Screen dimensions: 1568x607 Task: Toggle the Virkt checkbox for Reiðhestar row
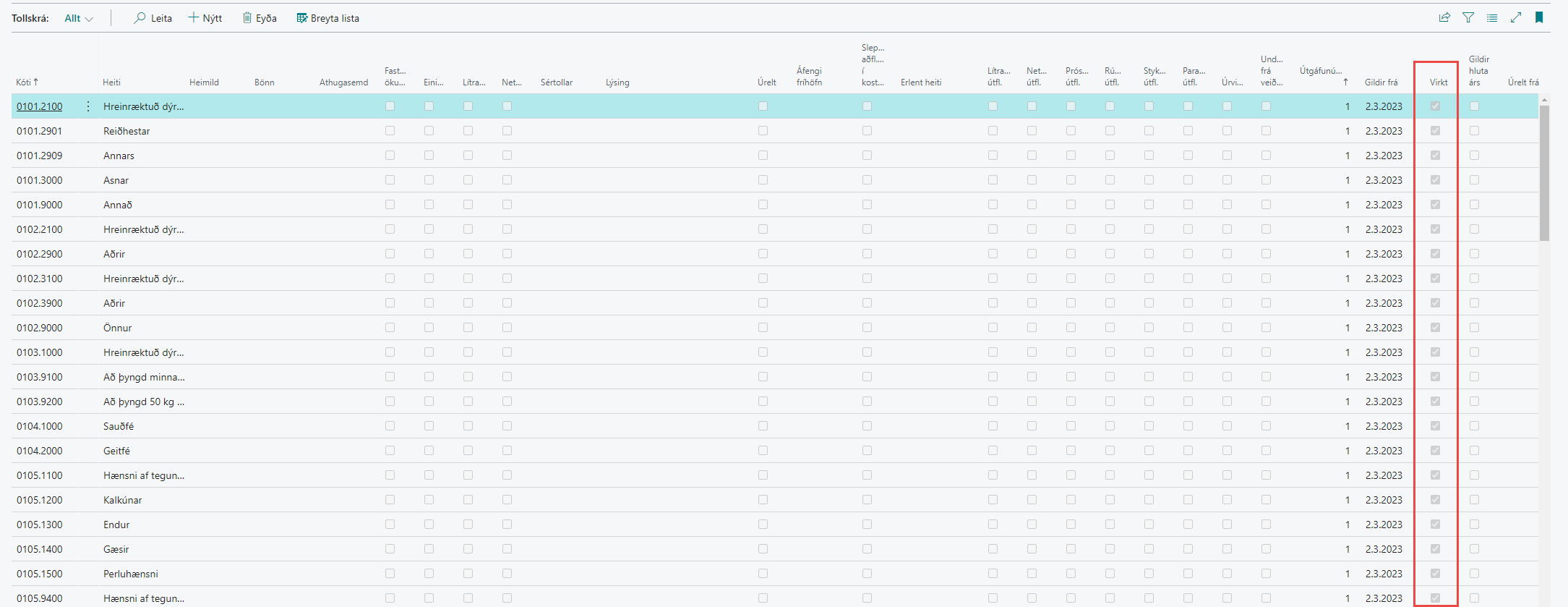click(1436, 131)
